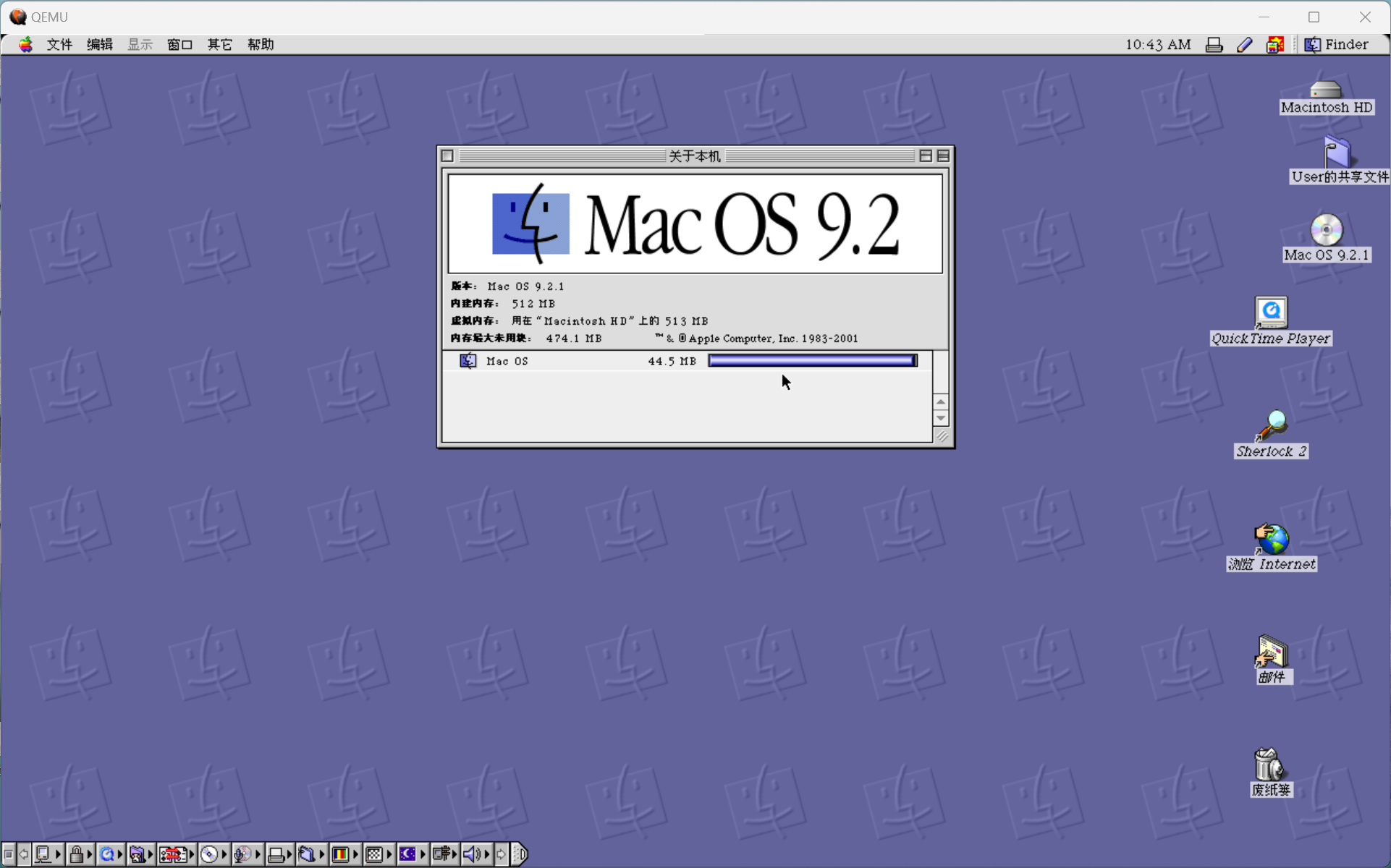Open the Finder application menu
Image resolution: width=1391 pixels, height=868 pixels.
coord(1336,45)
